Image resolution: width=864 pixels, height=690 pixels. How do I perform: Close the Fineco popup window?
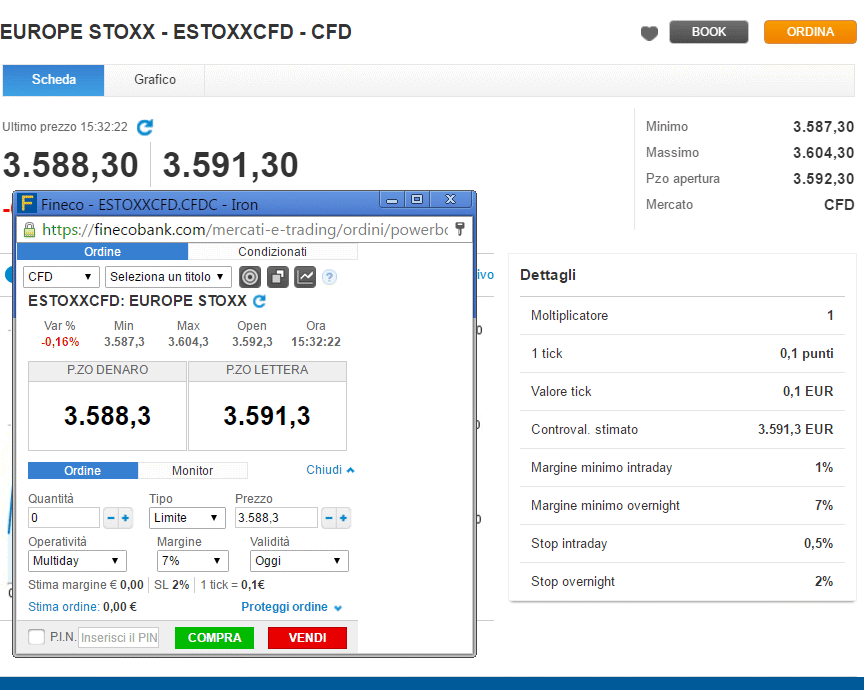(451, 200)
